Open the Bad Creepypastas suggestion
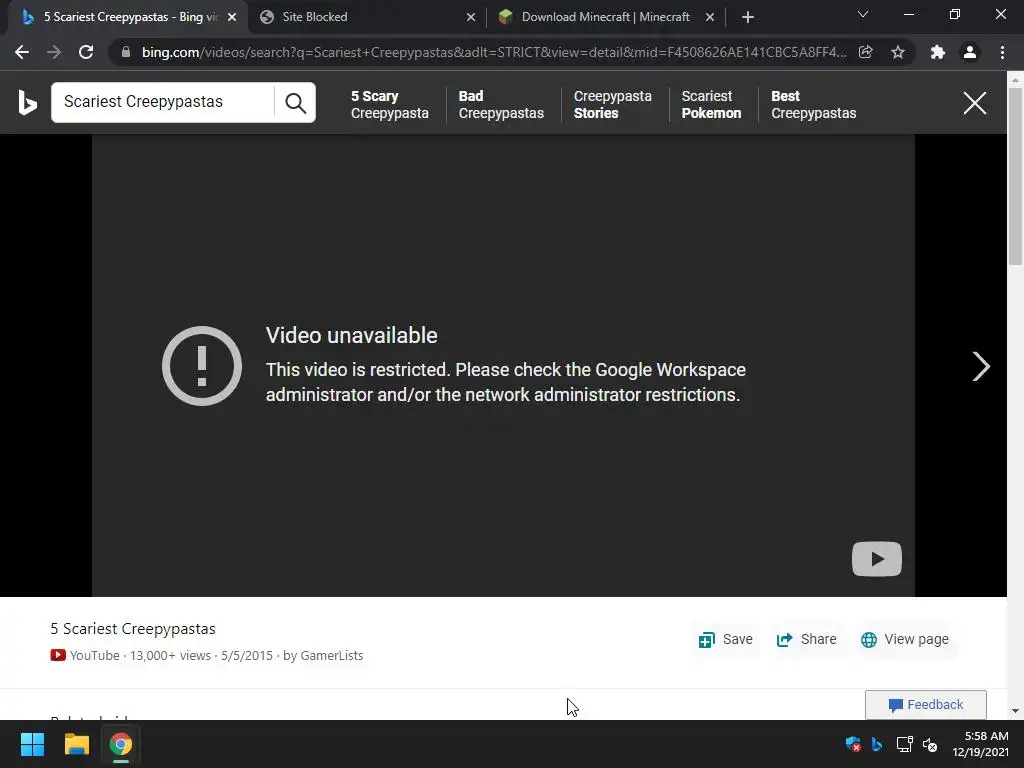 point(501,104)
